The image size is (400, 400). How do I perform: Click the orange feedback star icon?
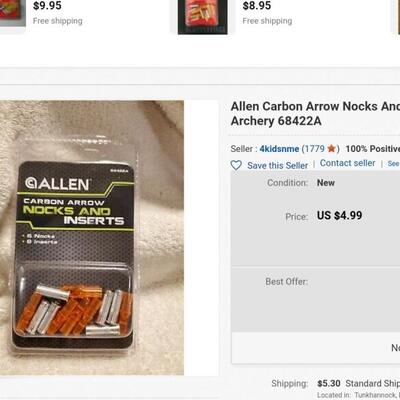pyautogui.click(x=331, y=148)
